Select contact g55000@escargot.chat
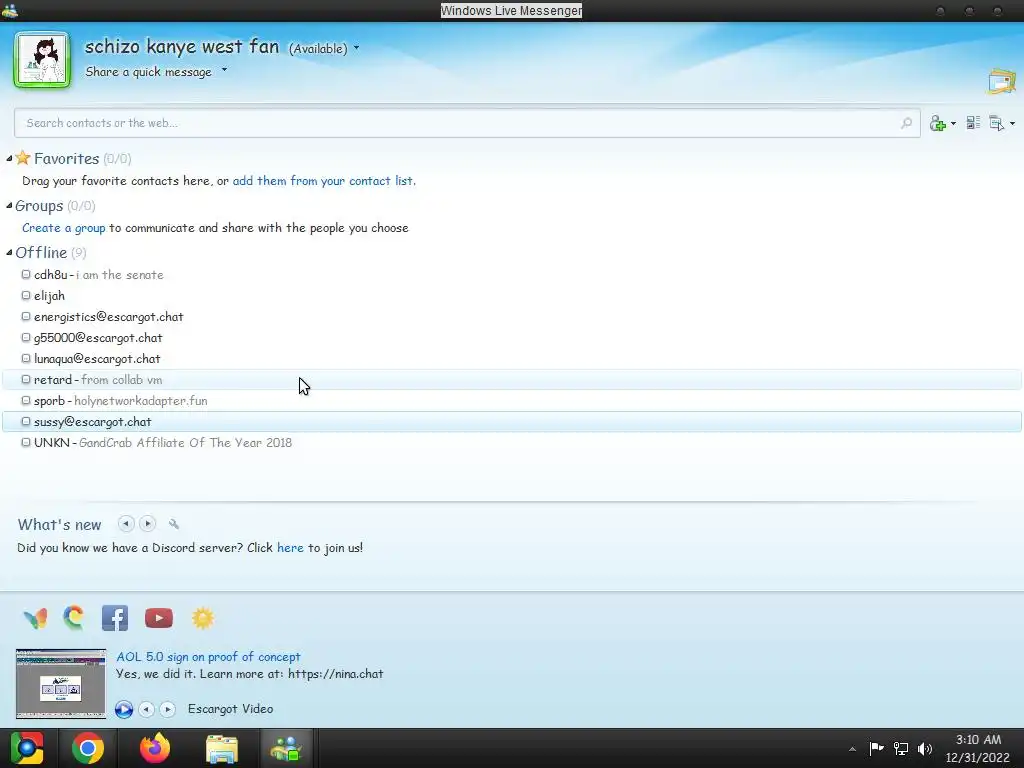The height and width of the screenshot is (768, 1024). pos(512,338)
